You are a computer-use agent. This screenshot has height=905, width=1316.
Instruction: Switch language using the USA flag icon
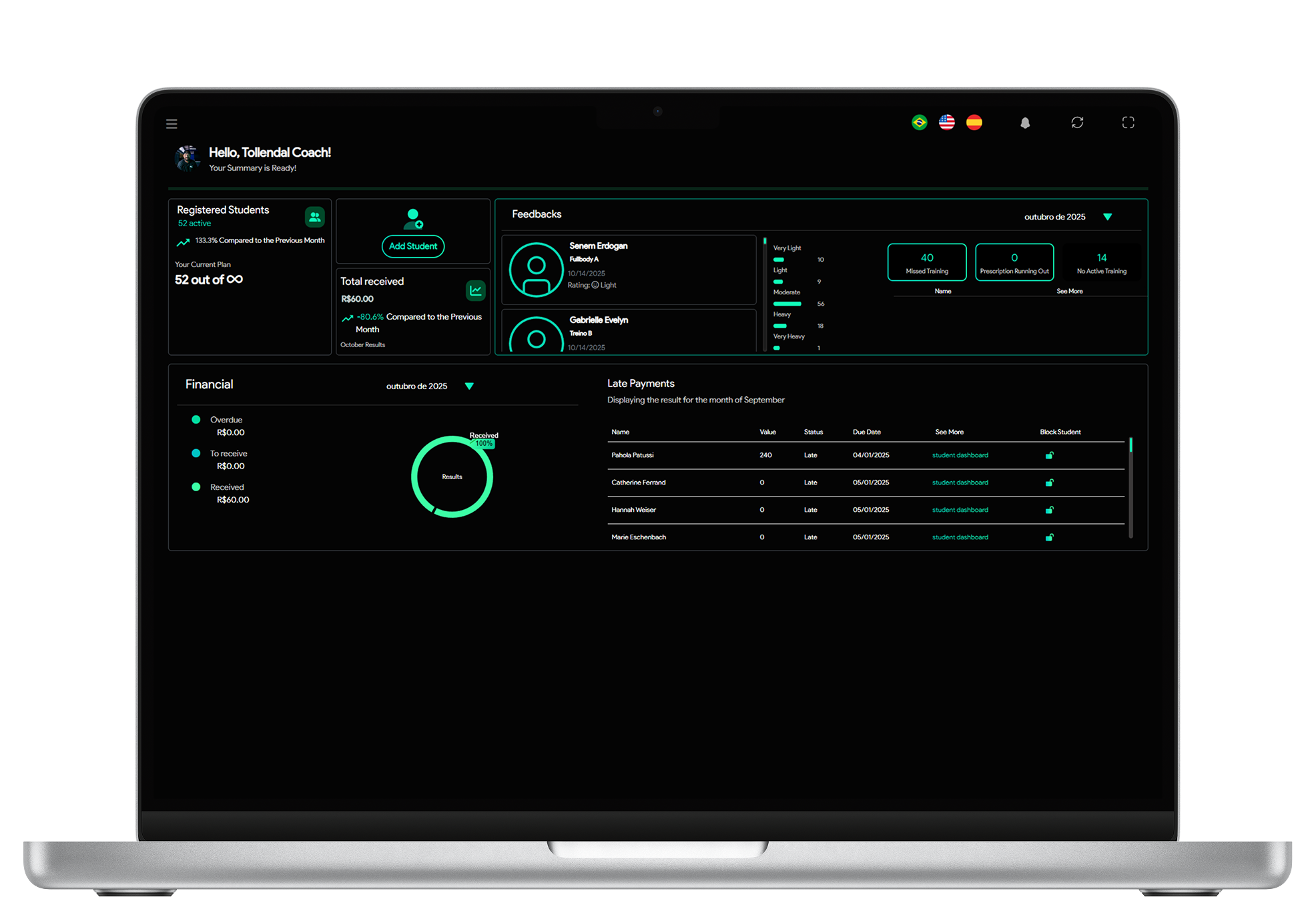[946, 122]
